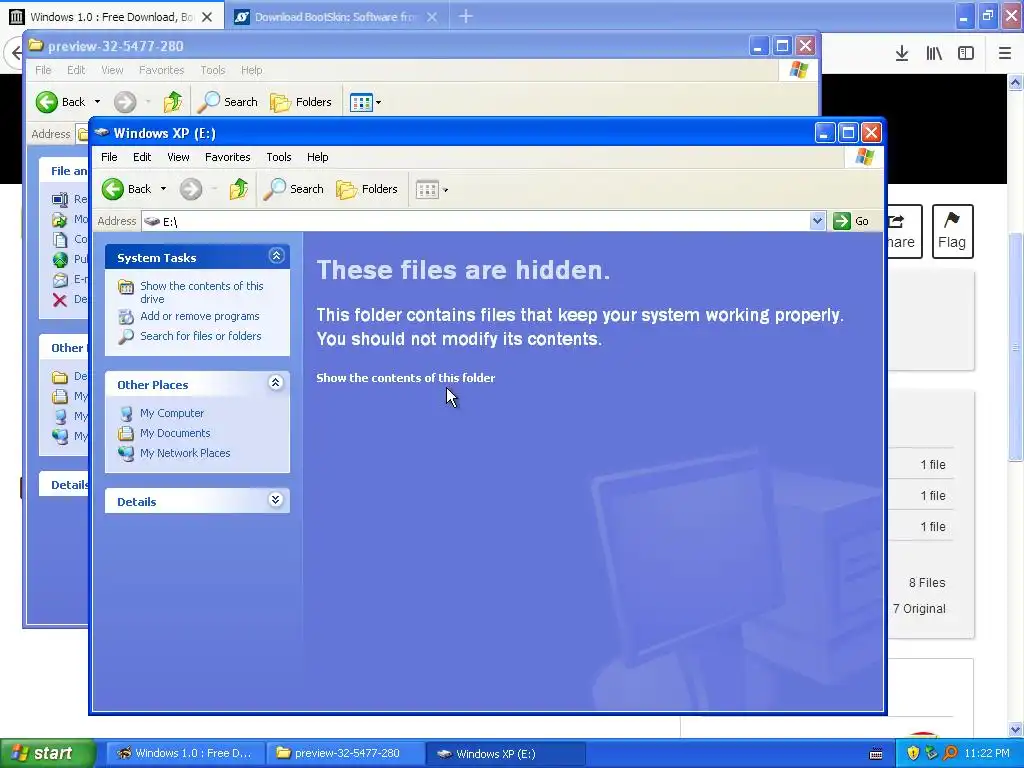This screenshot has height=768, width=1024.
Task: Collapse the Other Places panel
Action: pyautogui.click(x=276, y=383)
